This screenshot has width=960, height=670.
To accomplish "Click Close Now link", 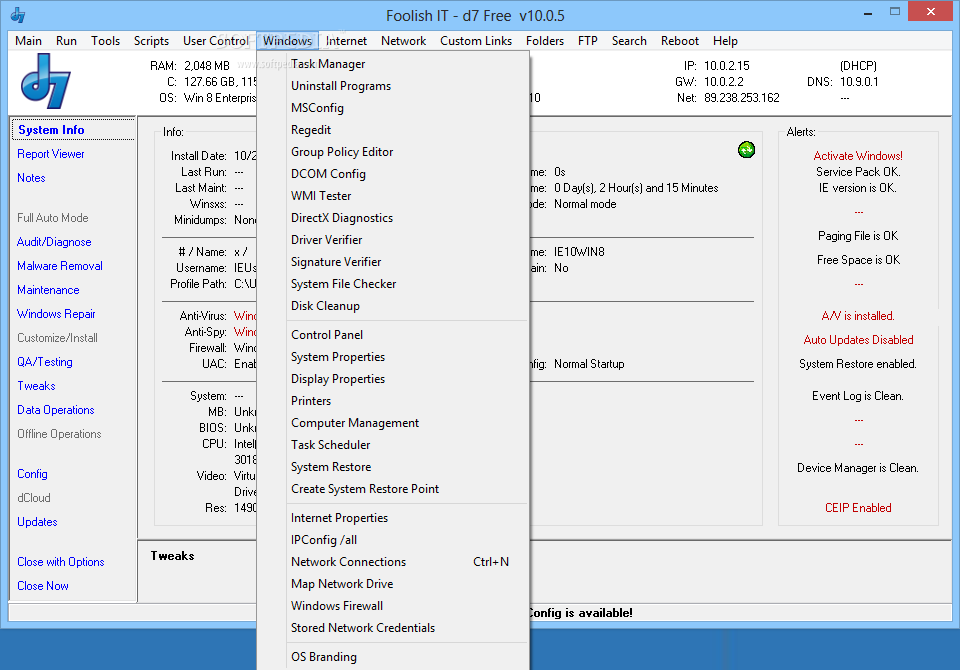I will 42,585.
